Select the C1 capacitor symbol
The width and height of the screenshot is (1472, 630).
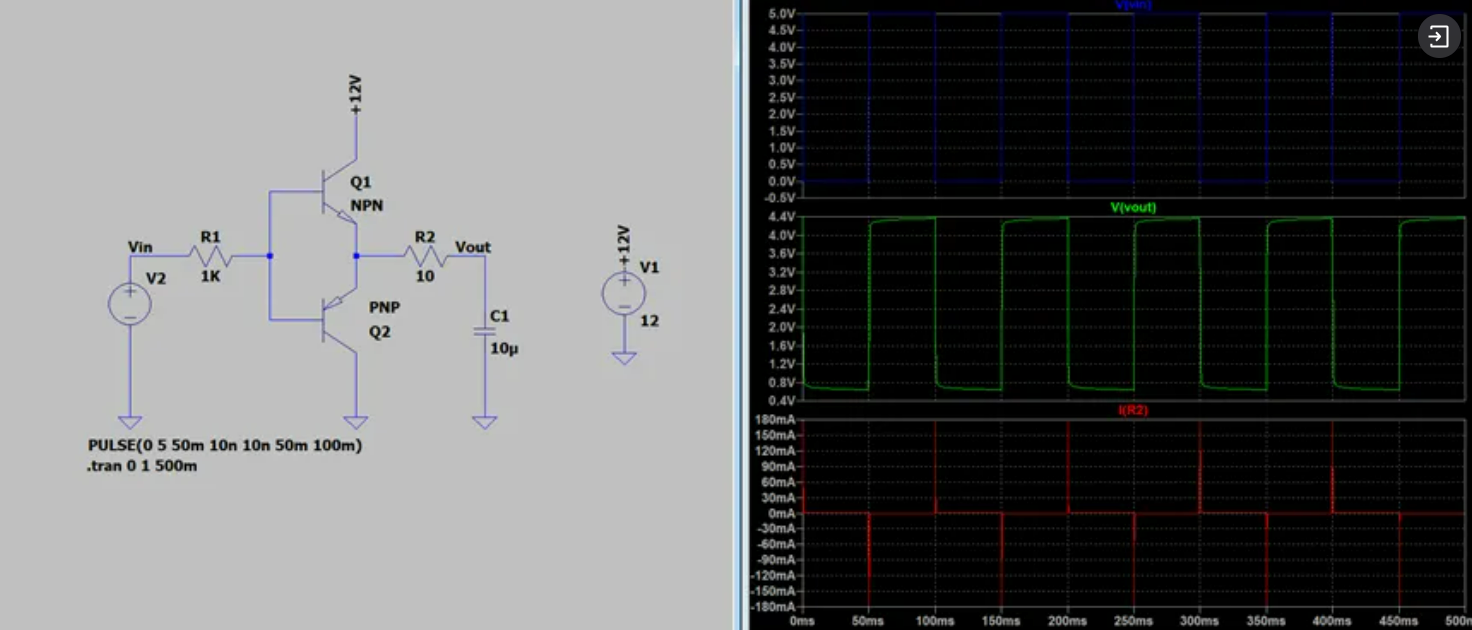pyautogui.click(x=485, y=331)
